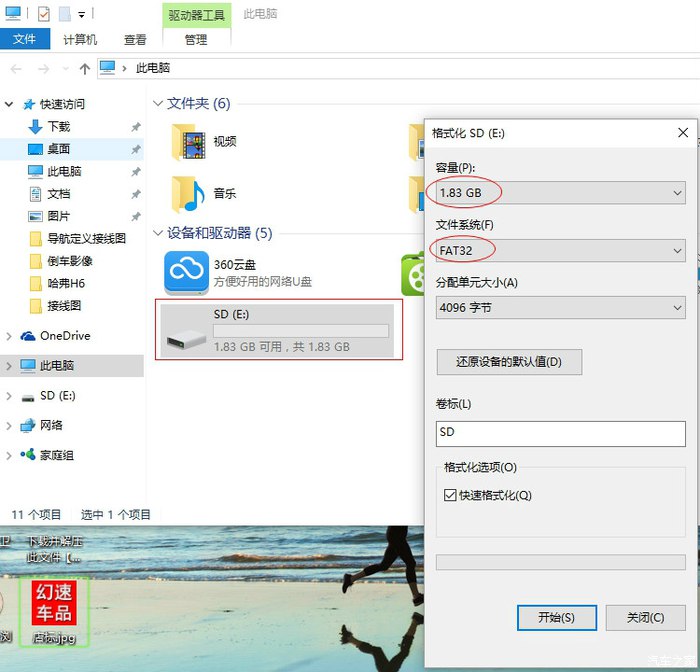Click the 驱动器工具 contextual tab header
This screenshot has width=700, height=672.
[x=196, y=16]
